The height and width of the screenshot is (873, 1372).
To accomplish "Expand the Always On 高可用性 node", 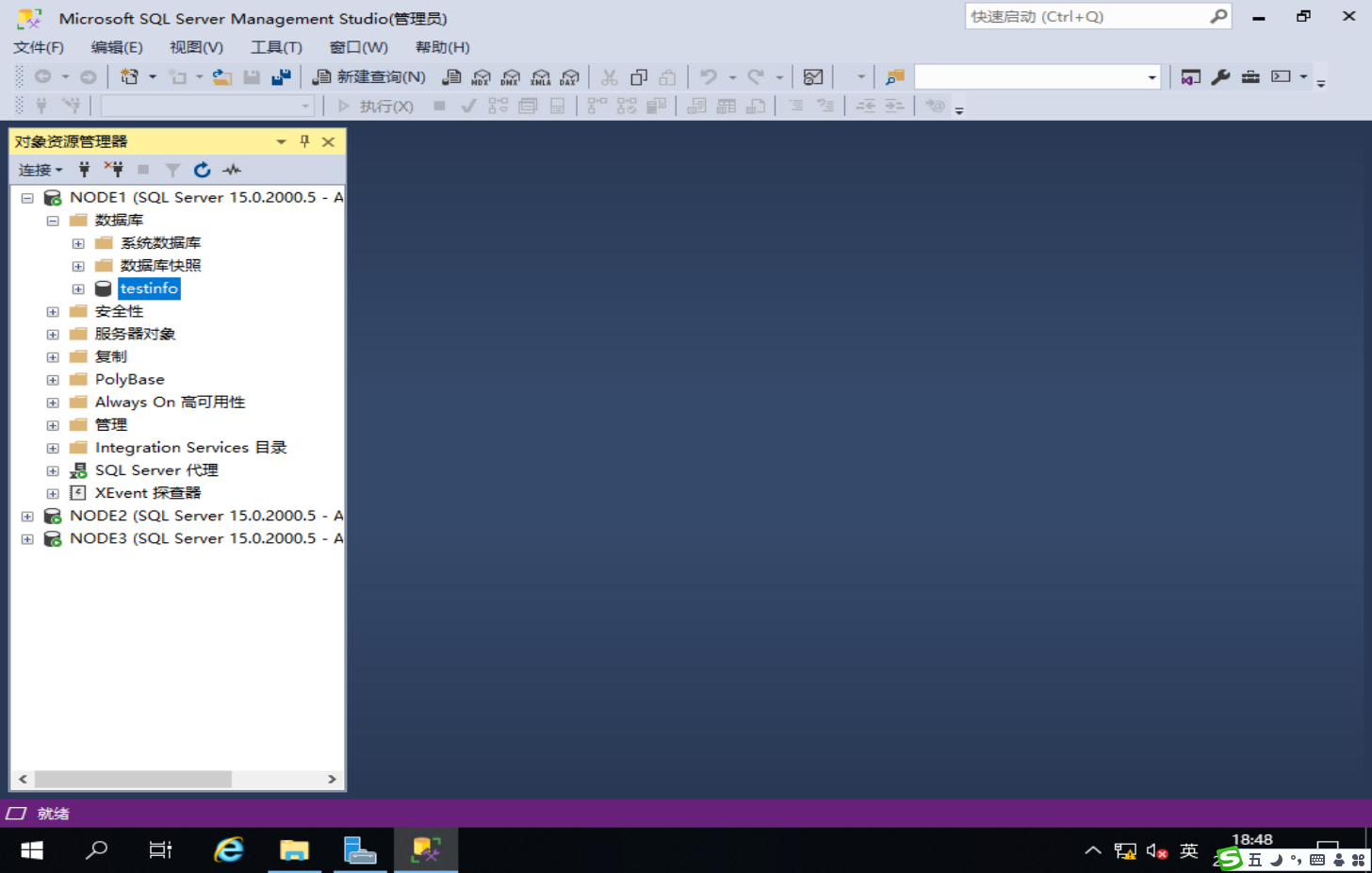I will pos(53,403).
